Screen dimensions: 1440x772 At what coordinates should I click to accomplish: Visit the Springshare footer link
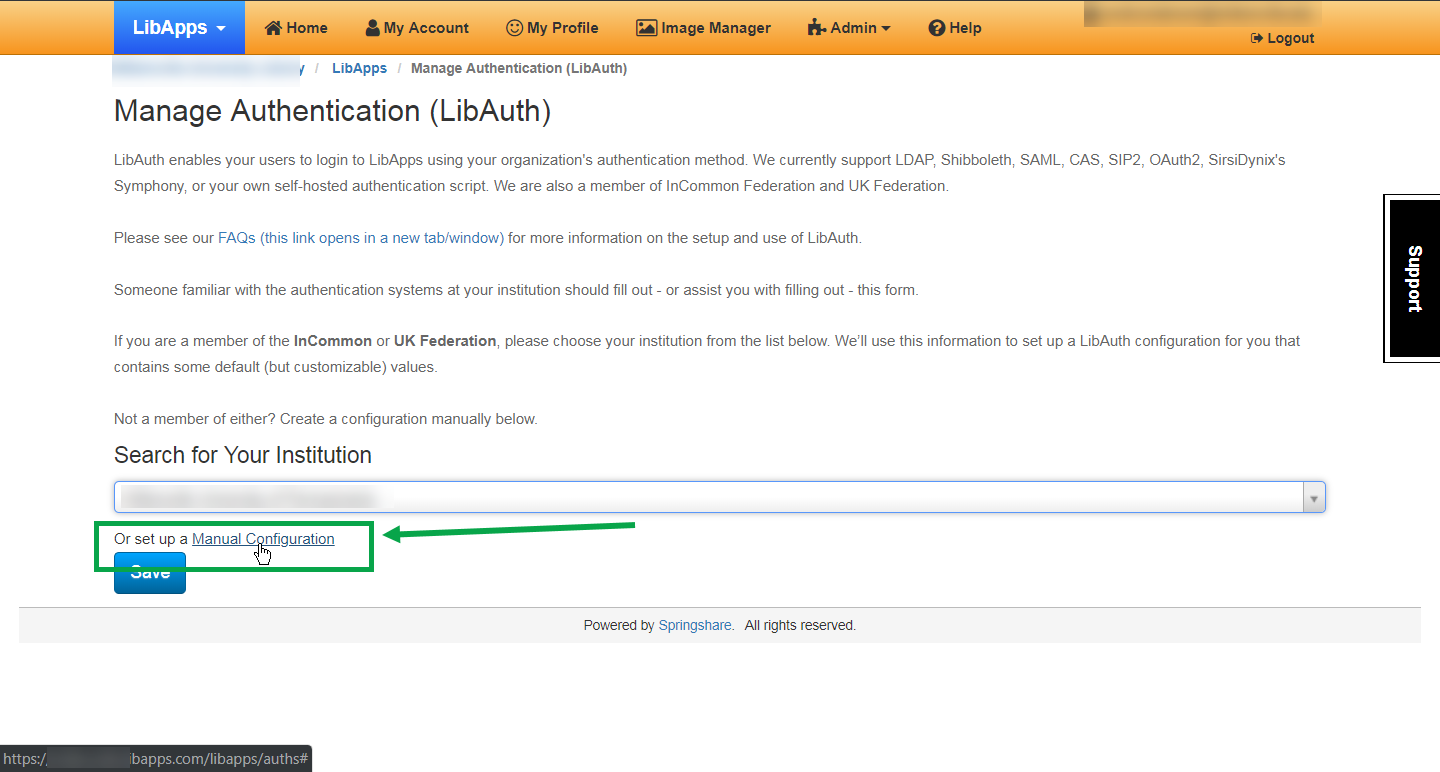click(x=695, y=625)
